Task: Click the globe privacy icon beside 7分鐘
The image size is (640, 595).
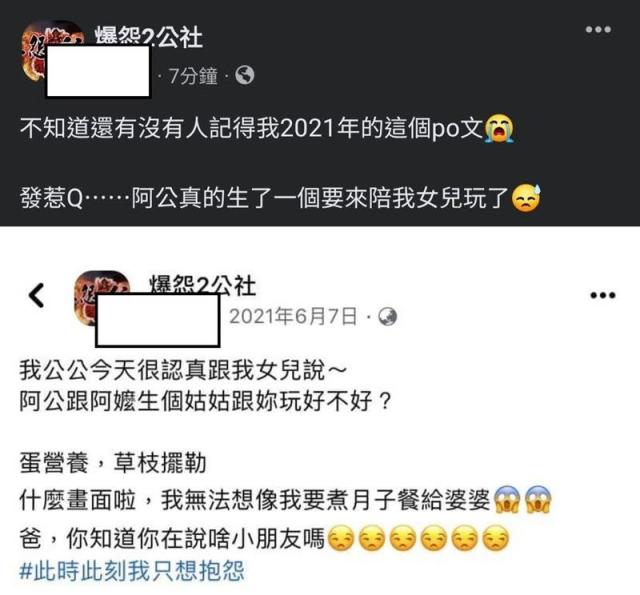Action: point(244,75)
